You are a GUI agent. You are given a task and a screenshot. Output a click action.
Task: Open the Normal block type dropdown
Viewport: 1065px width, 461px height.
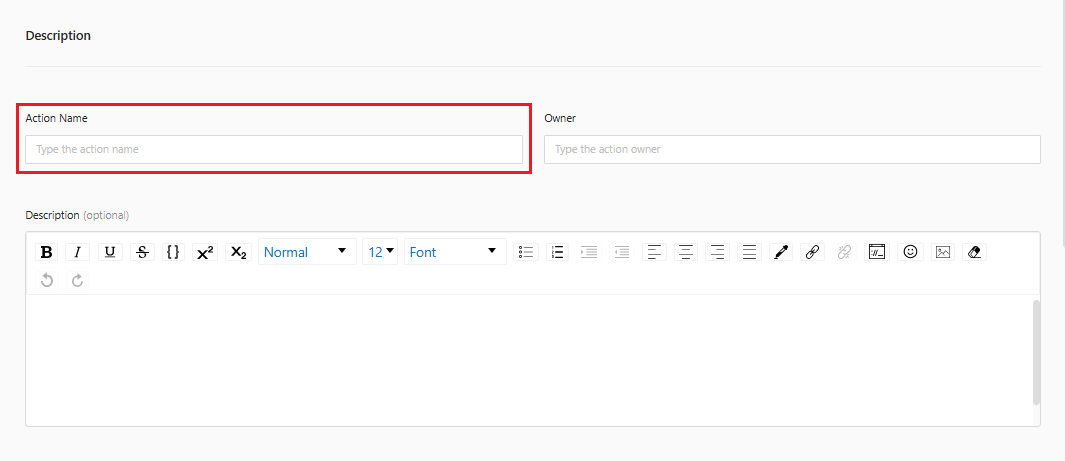click(x=306, y=252)
